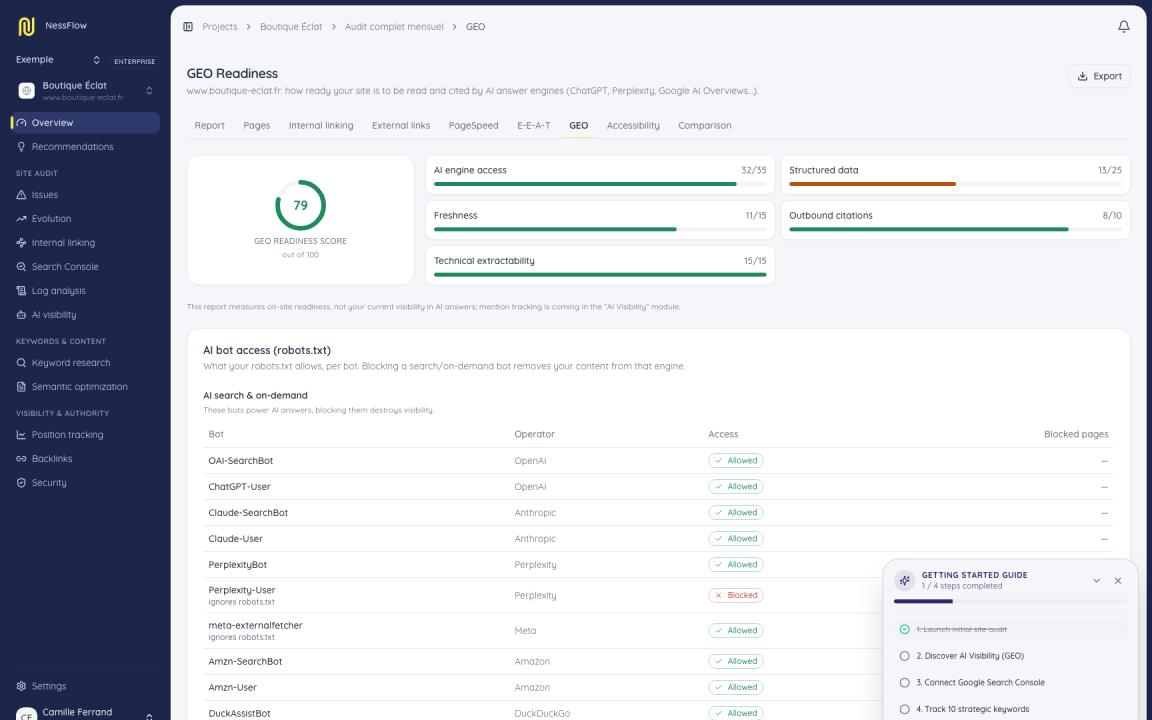Viewport: 1152px width, 720px height.
Task: Check step 3 Connect Google Search Console
Action: click(x=904, y=683)
